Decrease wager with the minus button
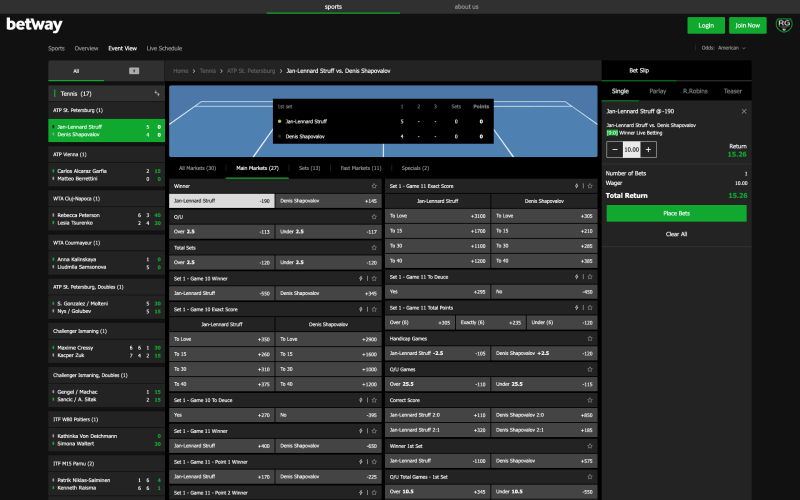800x500 pixels. point(615,149)
